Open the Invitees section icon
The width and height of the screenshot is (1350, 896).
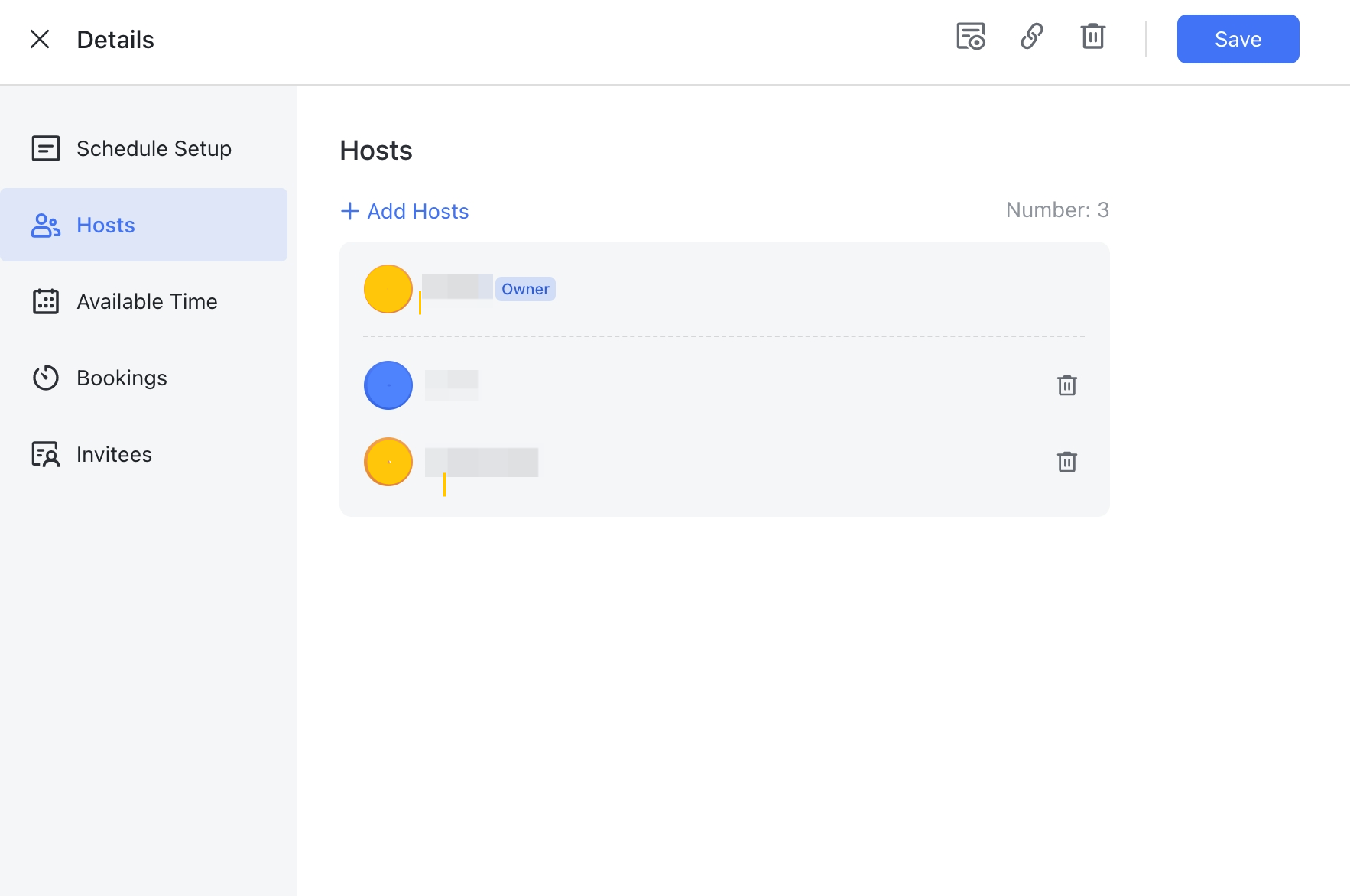coord(46,453)
